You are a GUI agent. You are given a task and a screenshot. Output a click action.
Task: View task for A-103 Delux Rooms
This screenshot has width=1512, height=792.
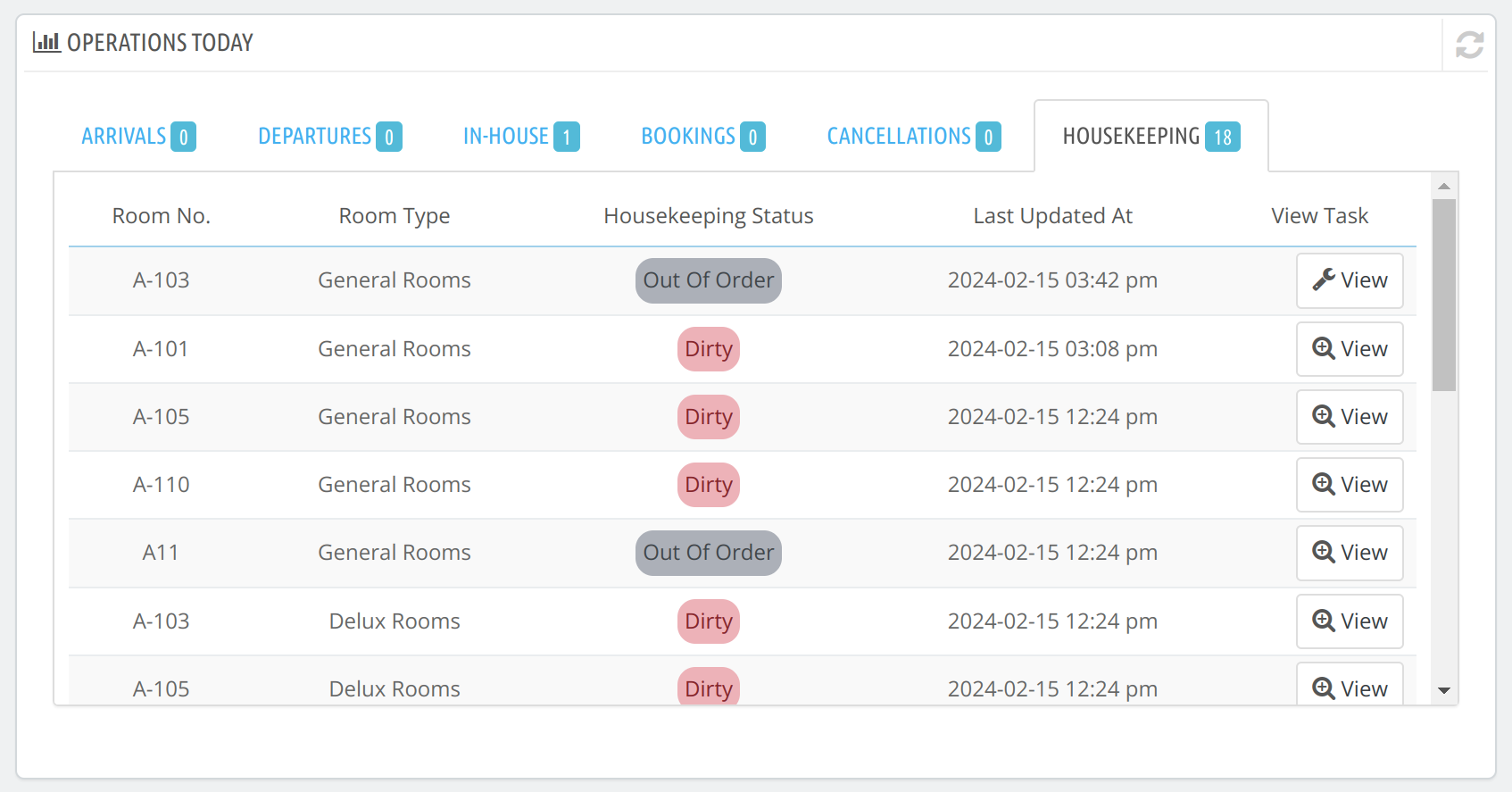coord(1350,621)
